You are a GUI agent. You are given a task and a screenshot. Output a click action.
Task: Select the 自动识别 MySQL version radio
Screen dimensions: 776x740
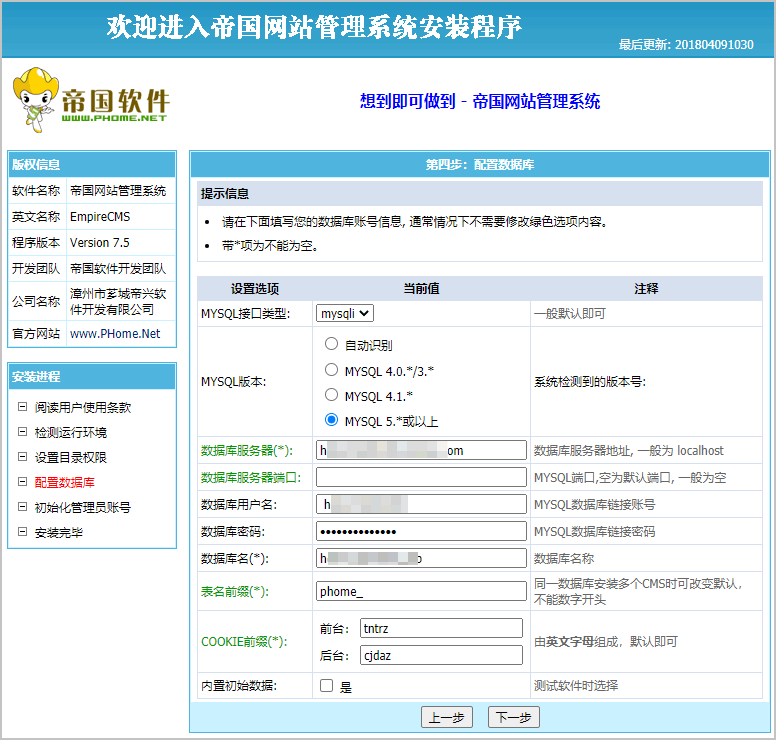331,344
